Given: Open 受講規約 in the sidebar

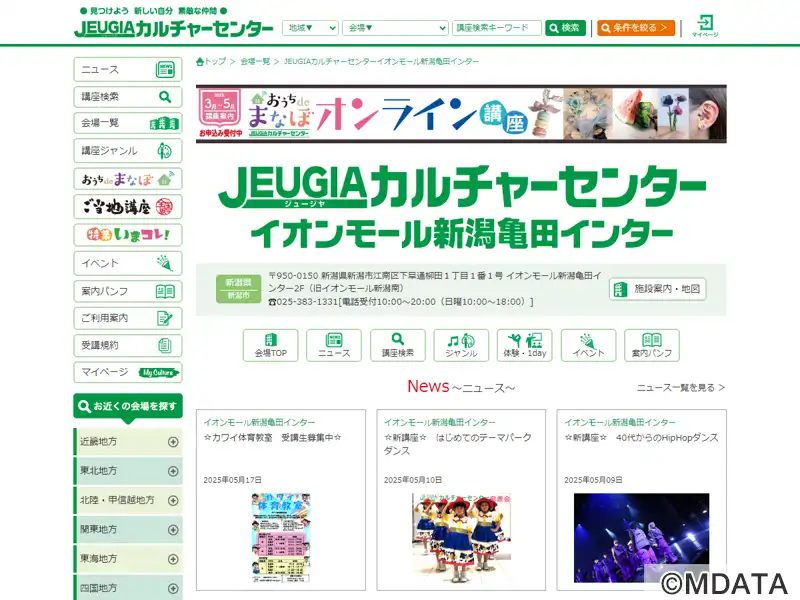Looking at the screenshot, I should (x=128, y=345).
